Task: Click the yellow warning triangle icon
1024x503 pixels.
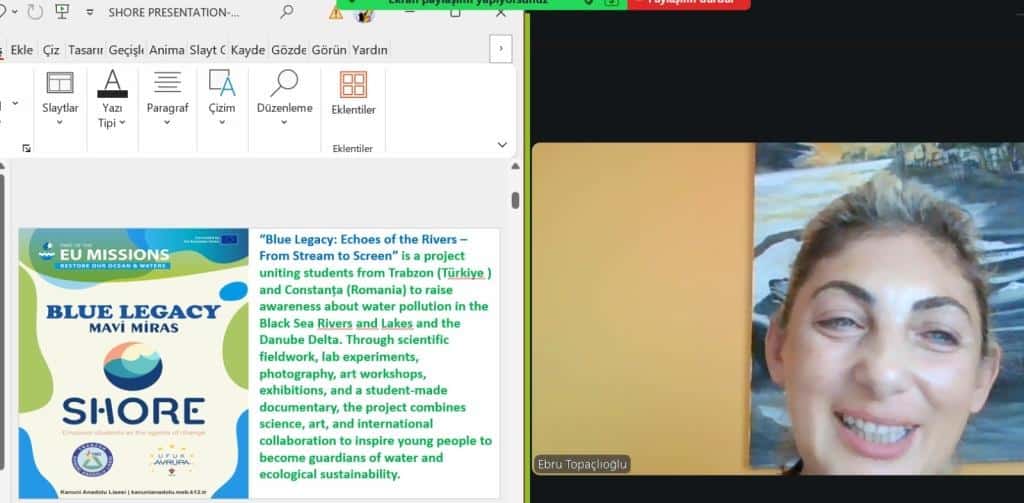Action: point(336,12)
